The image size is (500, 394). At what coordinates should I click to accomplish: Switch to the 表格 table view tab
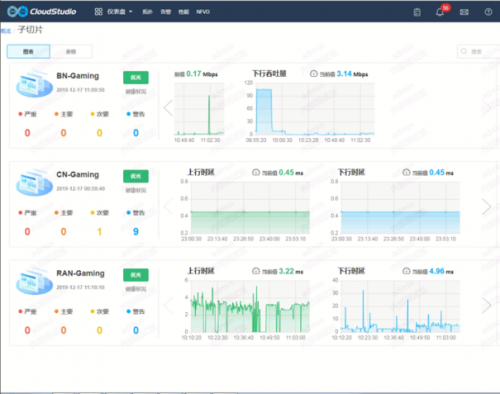(x=71, y=52)
